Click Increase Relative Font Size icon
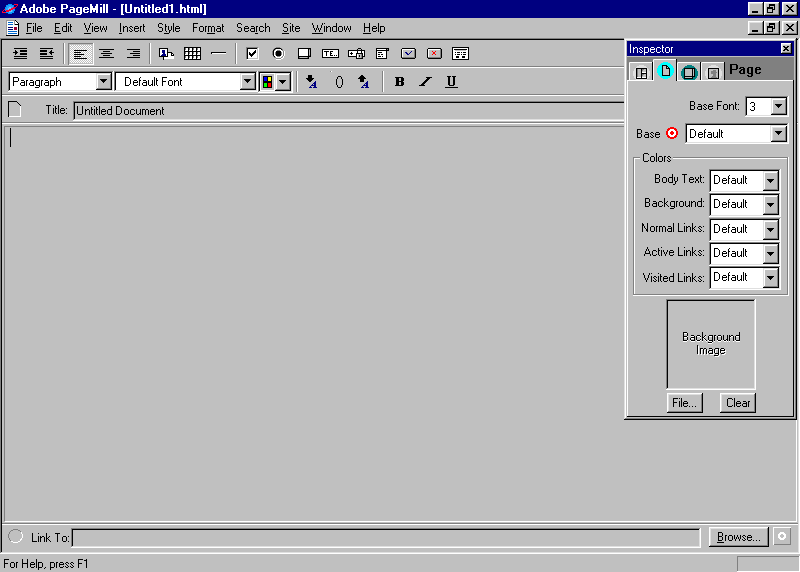800x572 pixels. click(x=363, y=82)
